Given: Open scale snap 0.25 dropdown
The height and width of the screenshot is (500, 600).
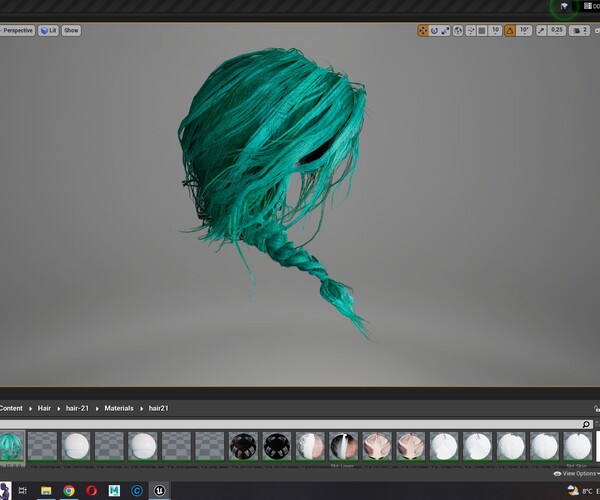Looking at the screenshot, I should 557,31.
